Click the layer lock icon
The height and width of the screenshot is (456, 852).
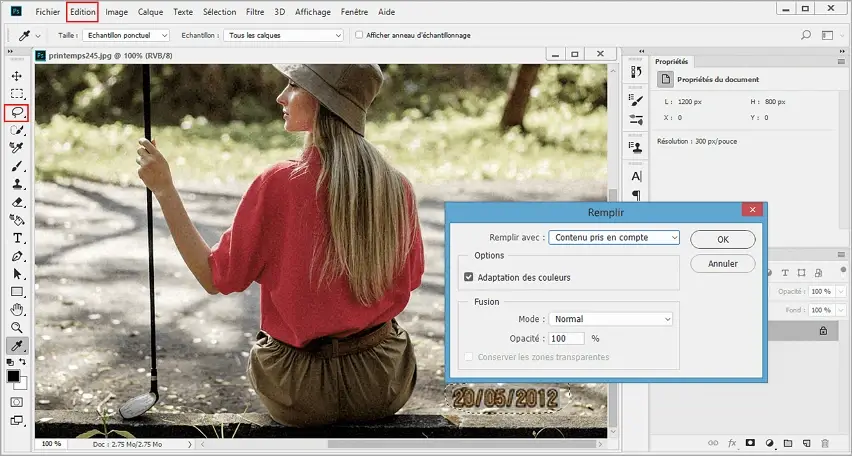pos(823,330)
